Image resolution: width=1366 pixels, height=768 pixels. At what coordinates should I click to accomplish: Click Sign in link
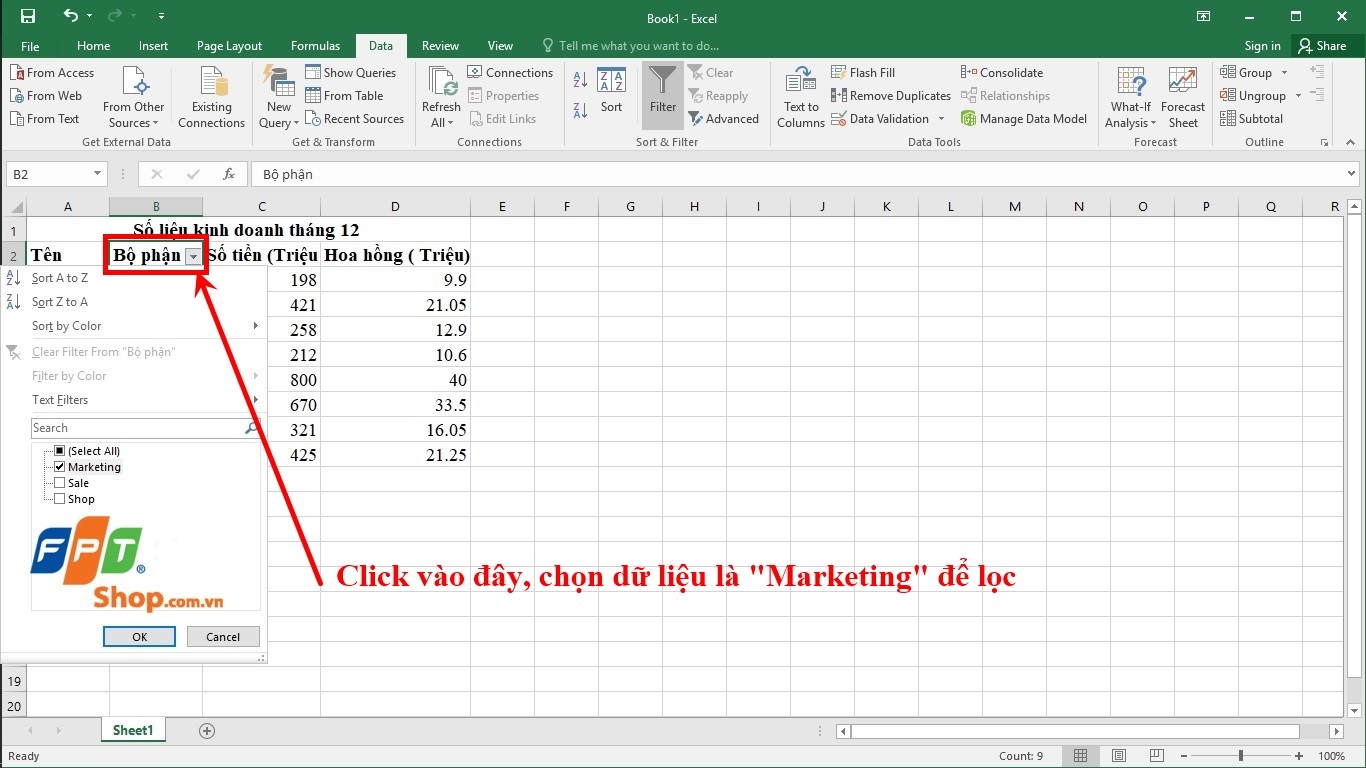coord(1262,46)
